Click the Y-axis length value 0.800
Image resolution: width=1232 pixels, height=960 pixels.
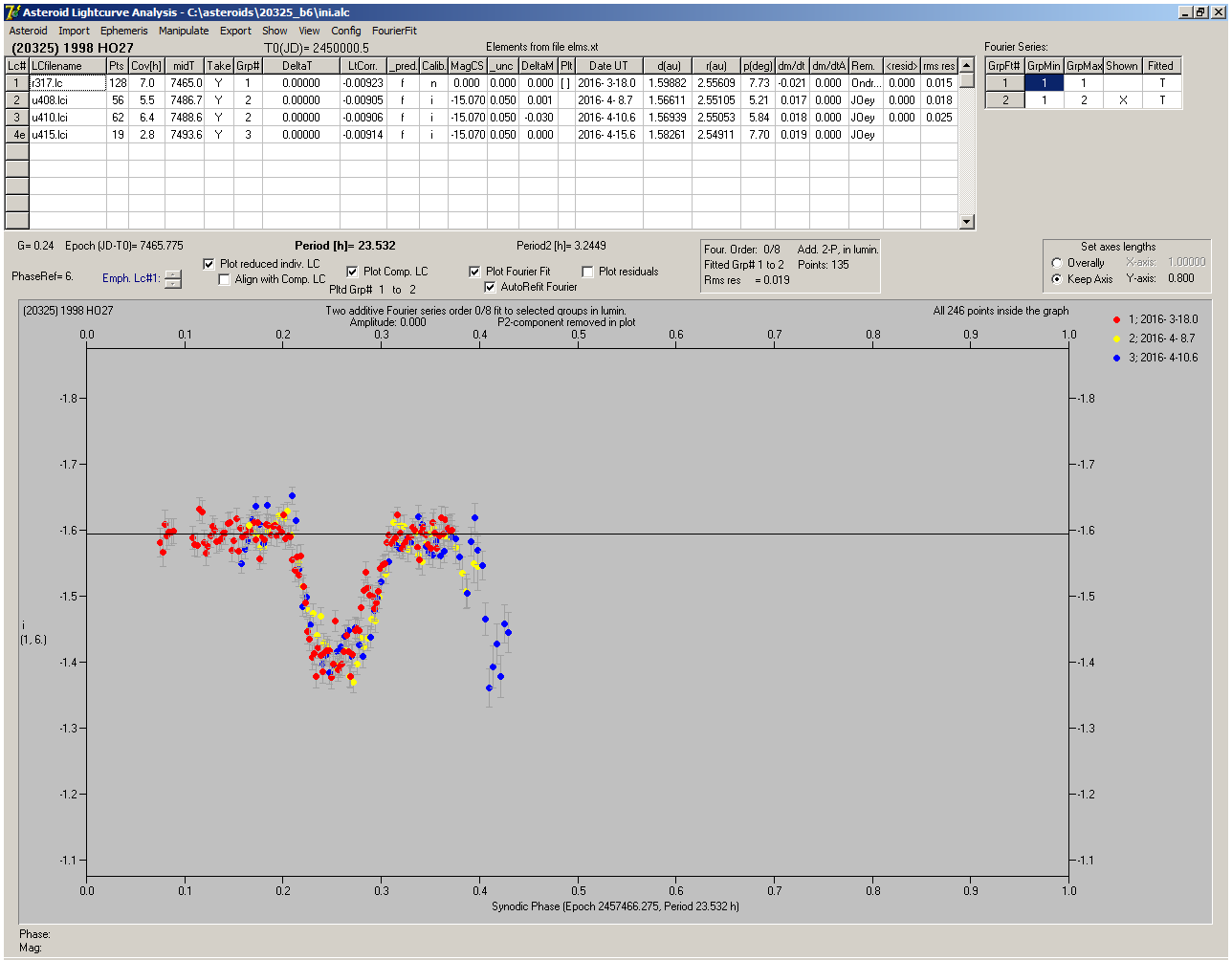pyautogui.click(x=1180, y=279)
